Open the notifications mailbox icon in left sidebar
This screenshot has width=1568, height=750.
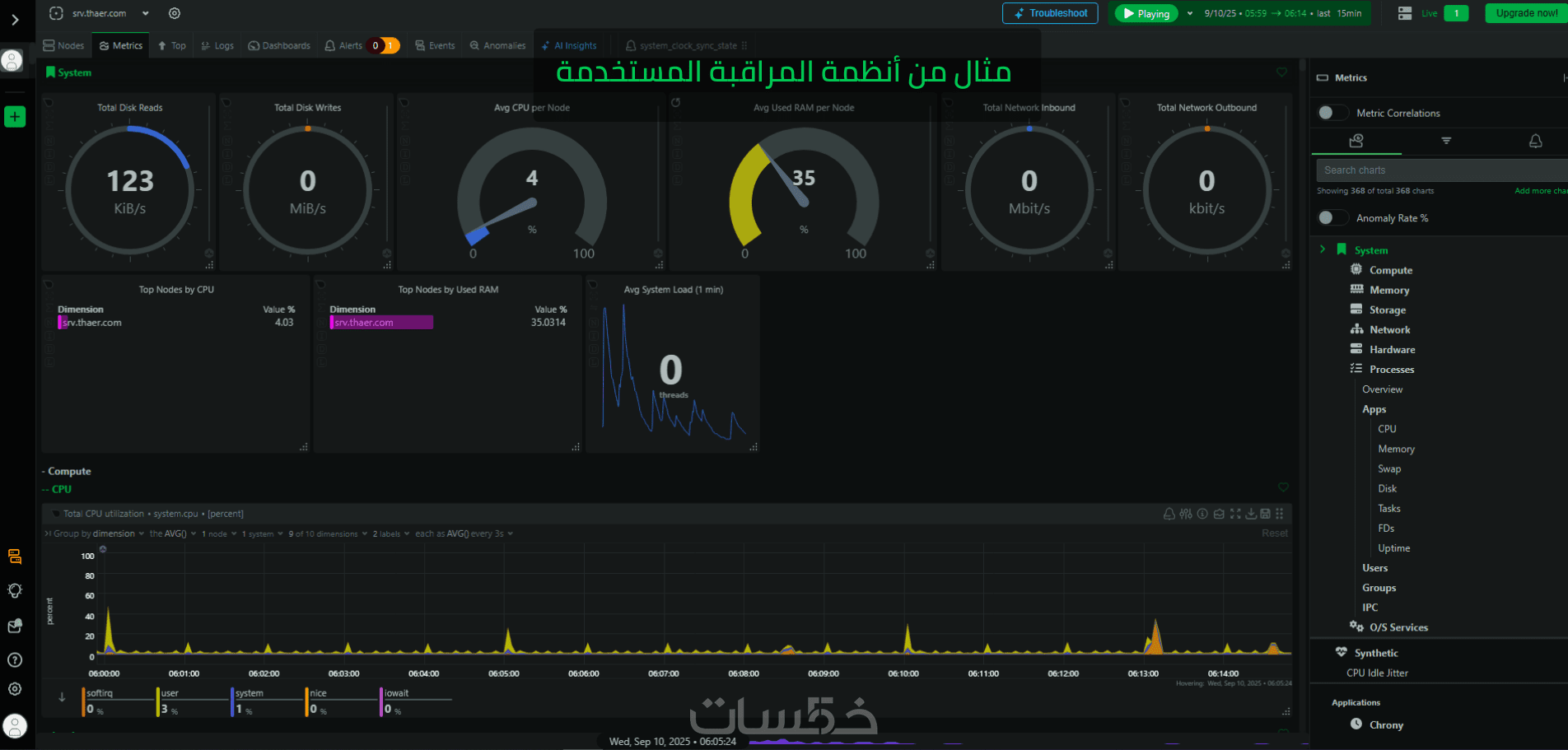tap(15, 627)
